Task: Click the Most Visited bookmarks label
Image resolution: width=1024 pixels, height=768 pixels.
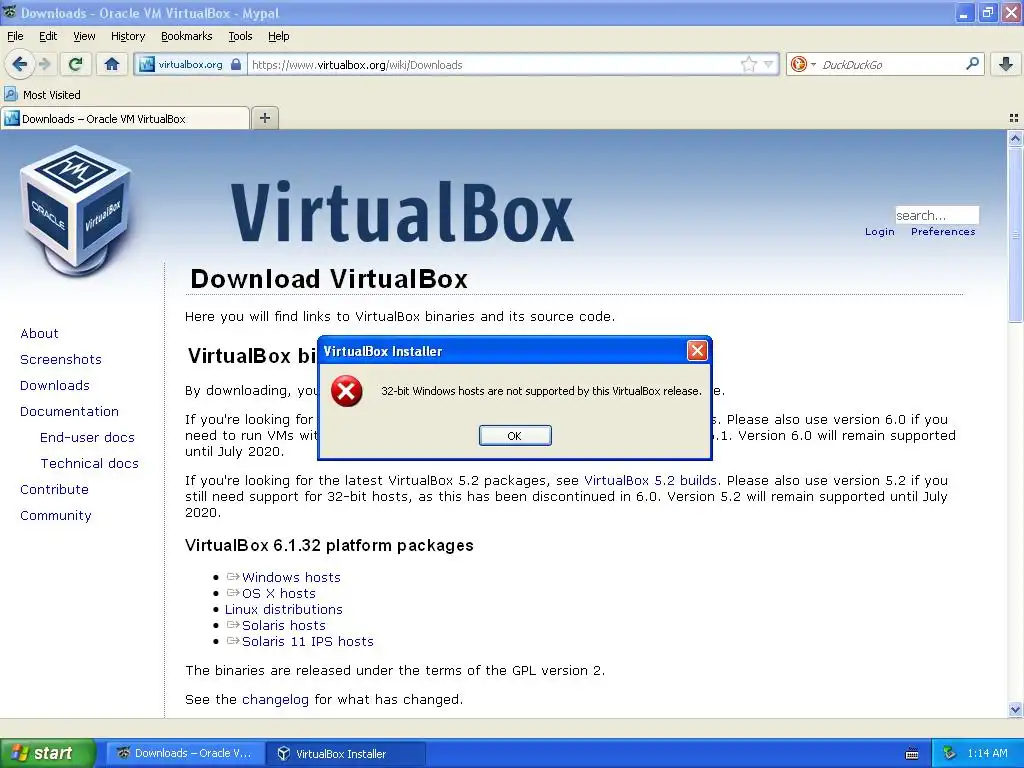Action: tap(52, 95)
